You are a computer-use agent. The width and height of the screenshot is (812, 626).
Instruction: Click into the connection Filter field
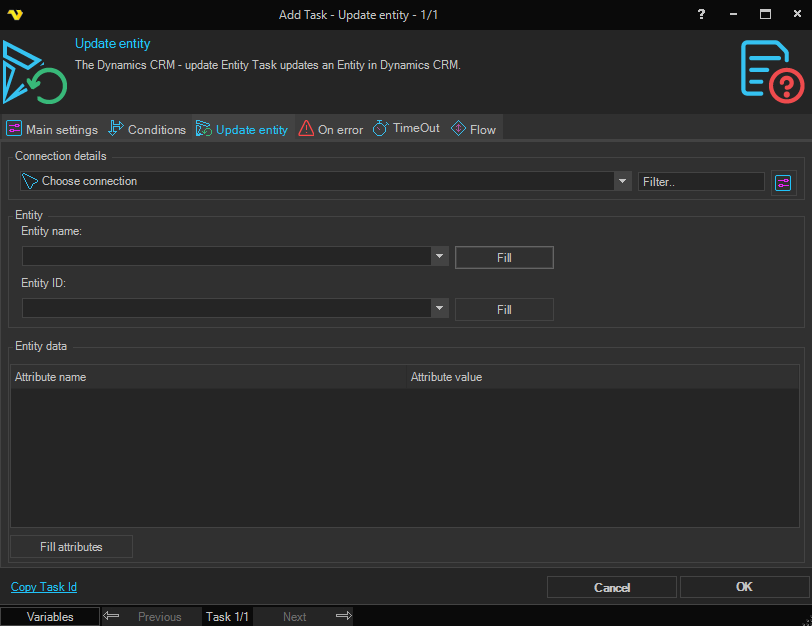[x=701, y=182]
